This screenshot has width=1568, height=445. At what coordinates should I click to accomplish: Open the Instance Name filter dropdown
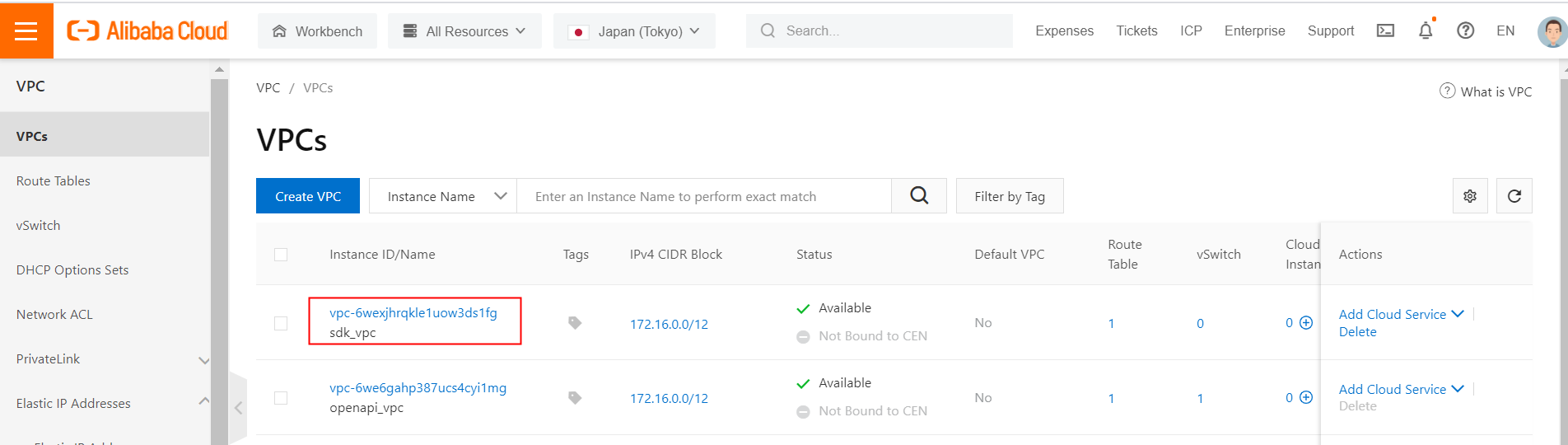(443, 196)
